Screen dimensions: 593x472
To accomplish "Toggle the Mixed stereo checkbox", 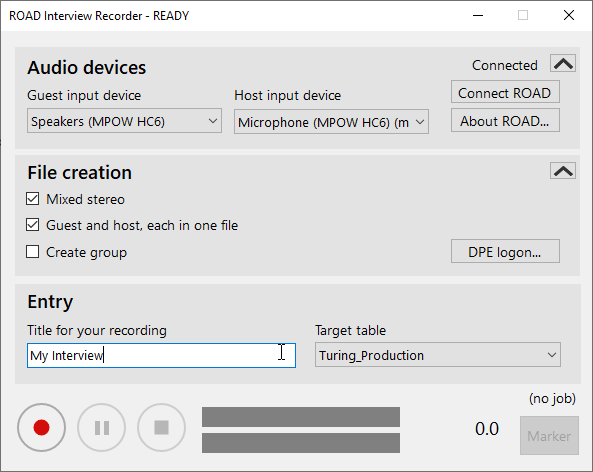I will tap(33, 199).
